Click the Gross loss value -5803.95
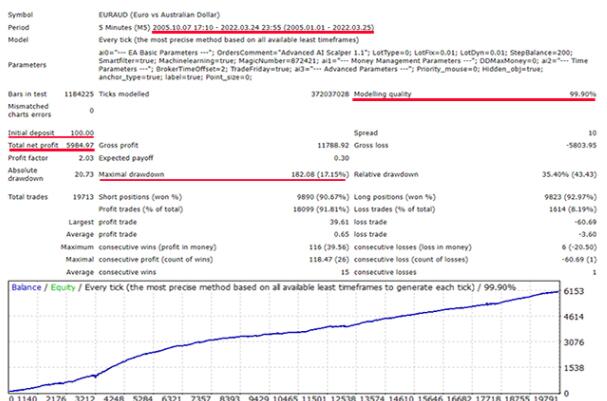This screenshot has height=401, width=607. coord(579,146)
